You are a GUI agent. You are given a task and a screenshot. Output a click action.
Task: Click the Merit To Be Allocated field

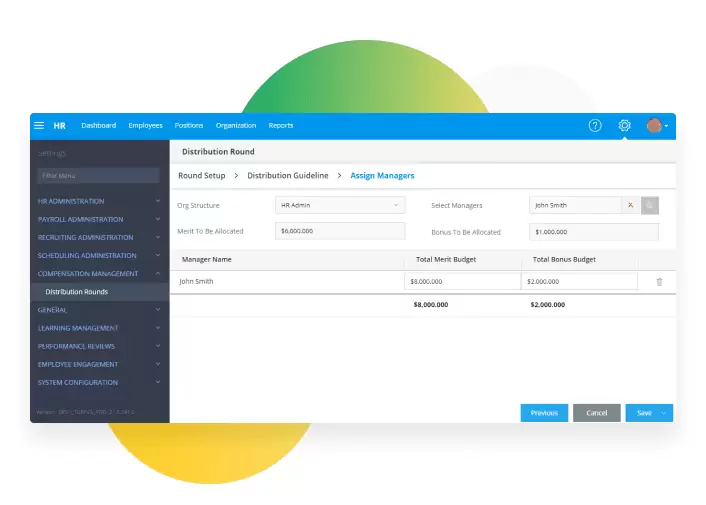pos(340,231)
